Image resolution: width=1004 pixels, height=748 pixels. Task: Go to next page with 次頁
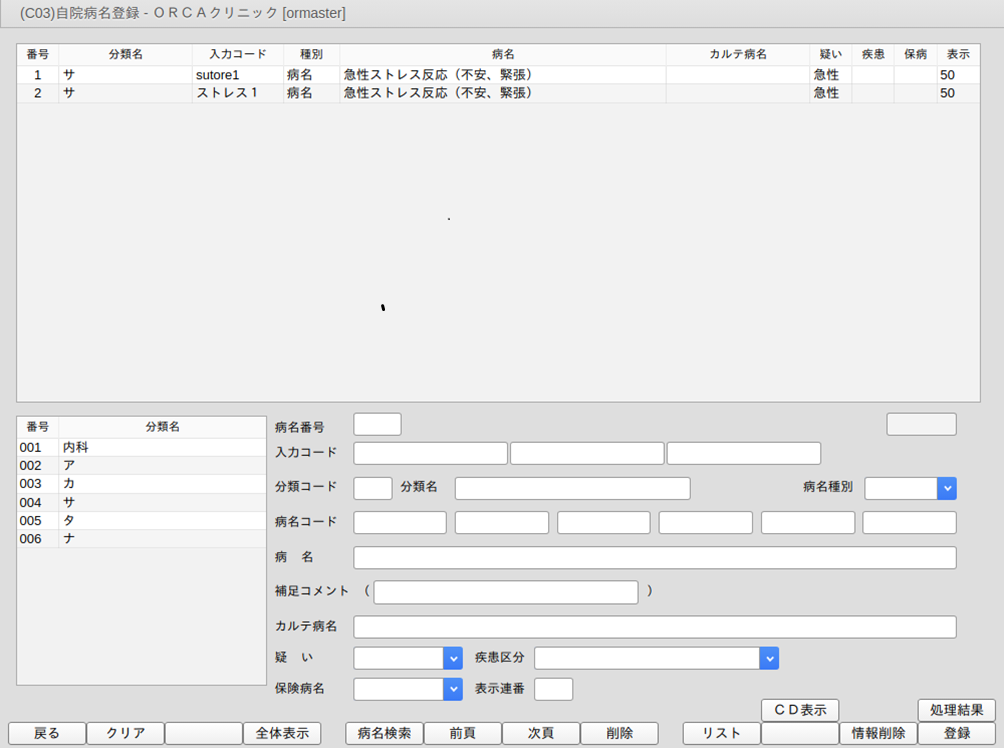pos(541,733)
